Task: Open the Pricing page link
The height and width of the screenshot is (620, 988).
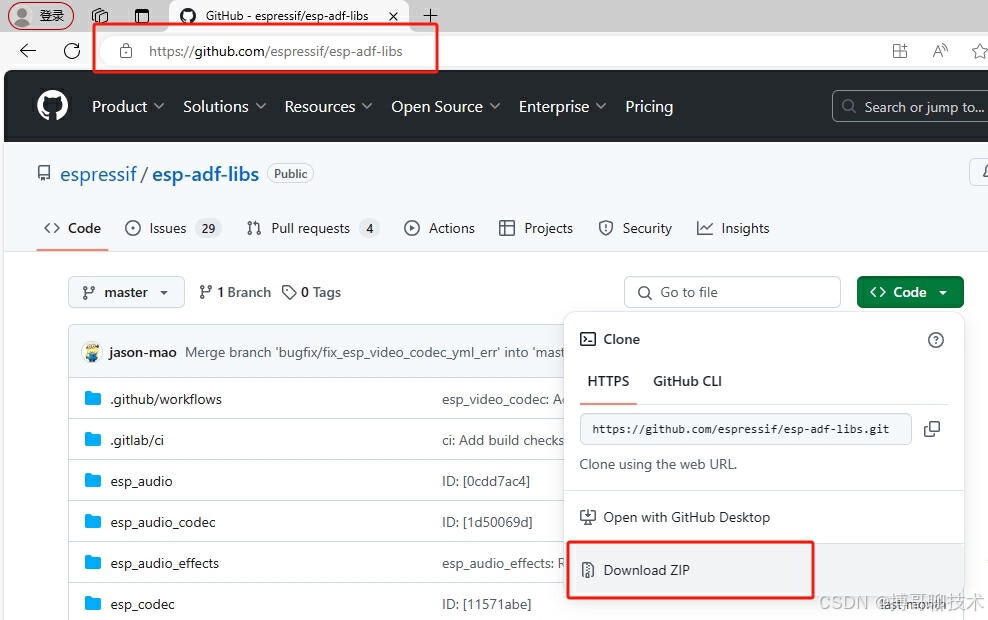Action: (649, 106)
